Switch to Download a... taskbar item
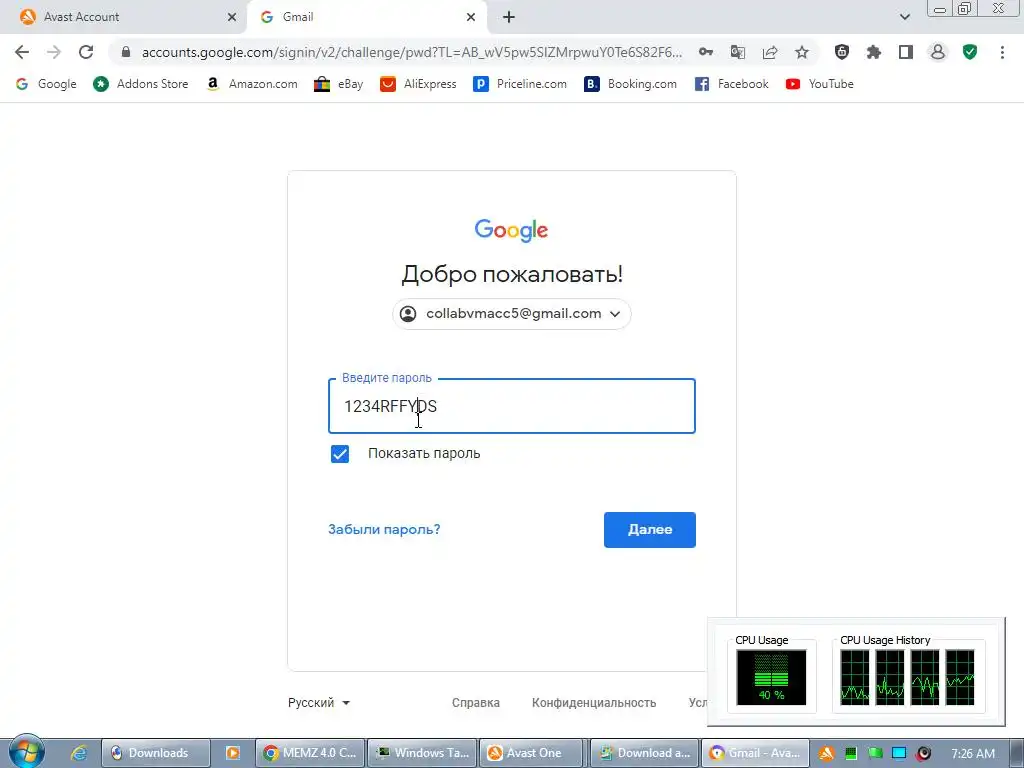 click(x=644, y=753)
